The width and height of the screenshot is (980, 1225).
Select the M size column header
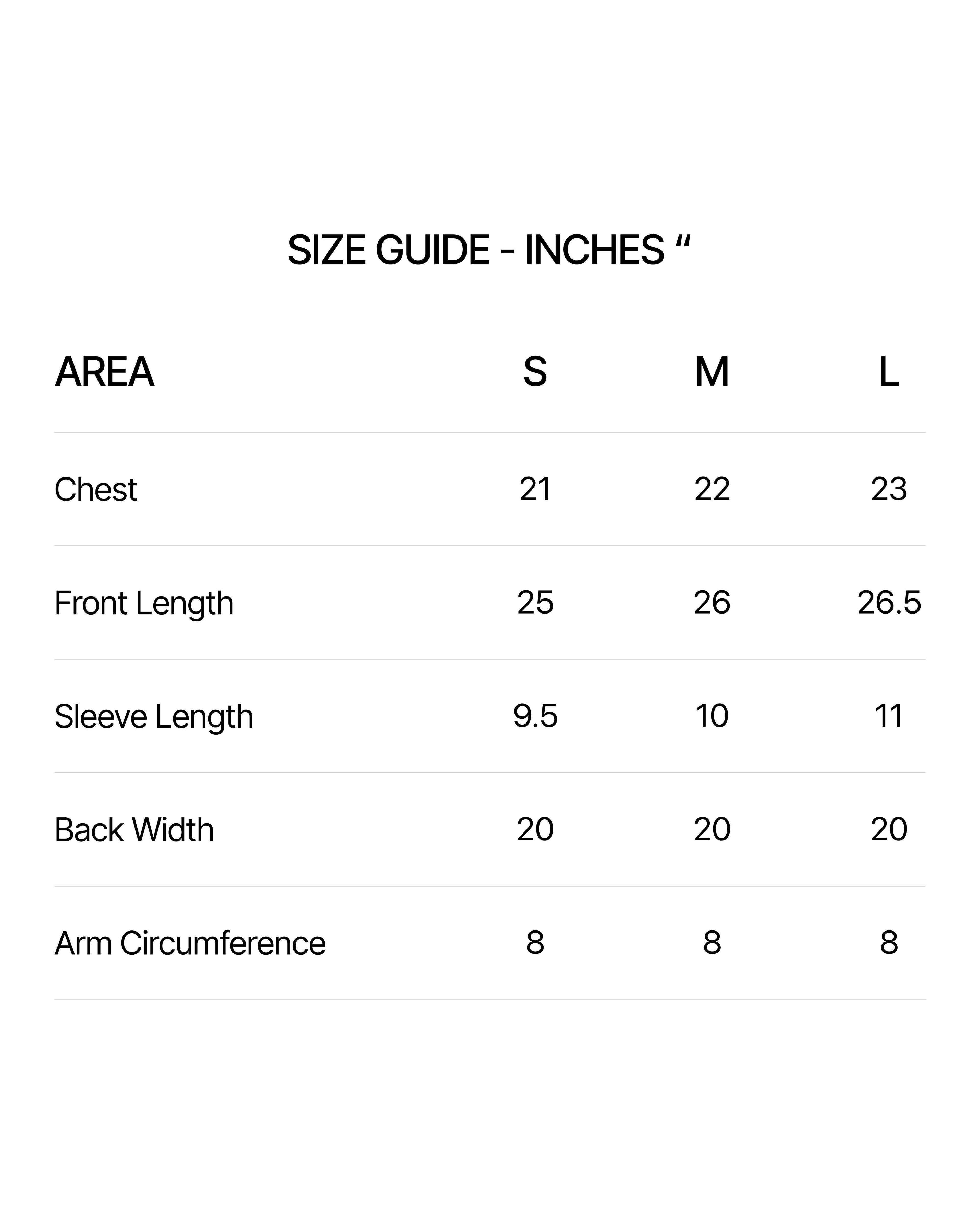pos(712,372)
